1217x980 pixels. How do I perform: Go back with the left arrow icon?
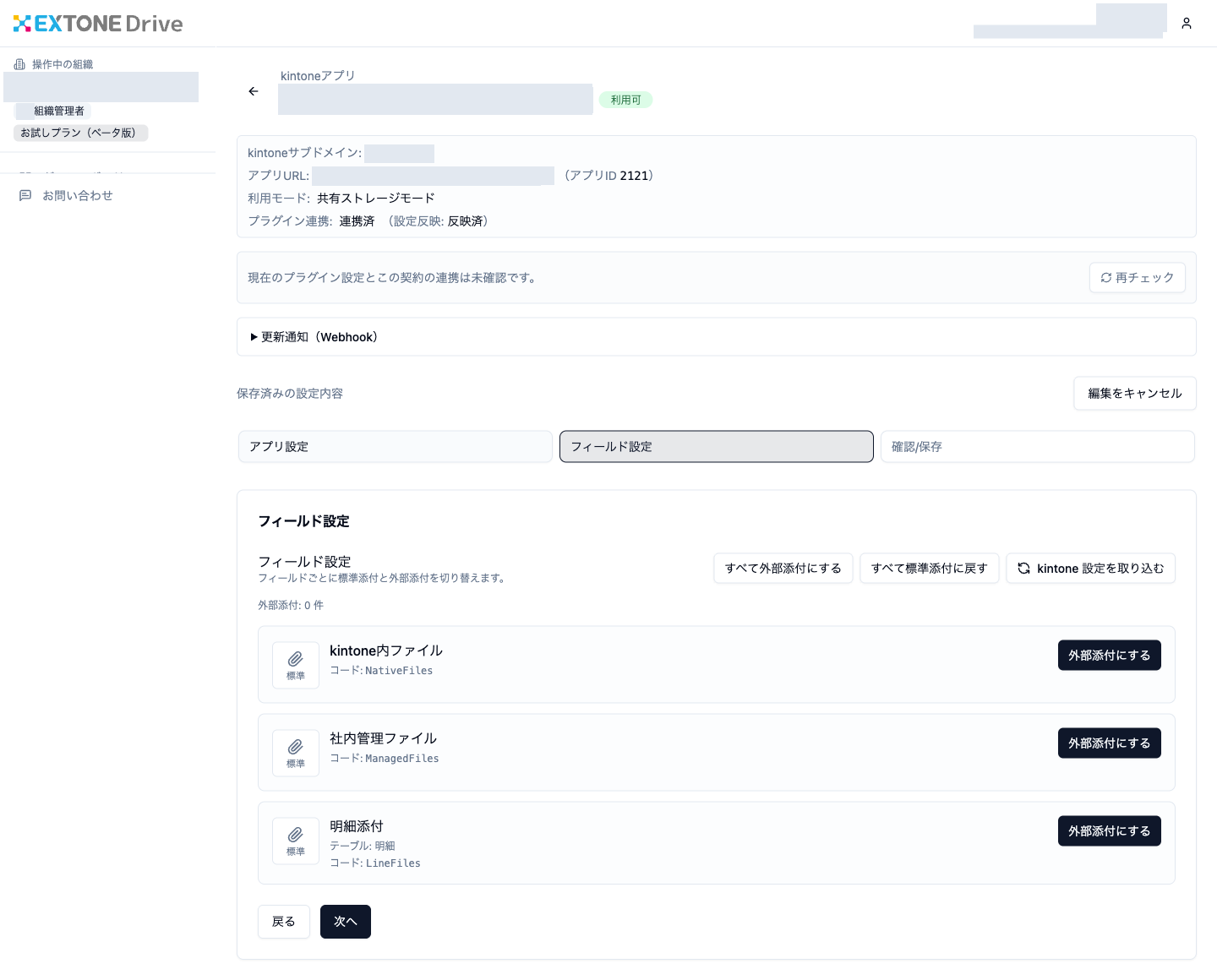(x=254, y=91)
